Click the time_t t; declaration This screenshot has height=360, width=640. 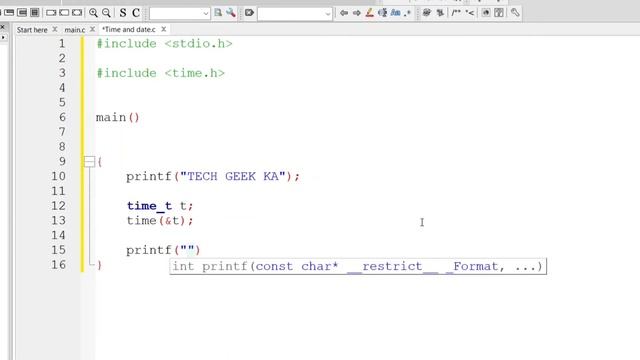click(160, 206)
